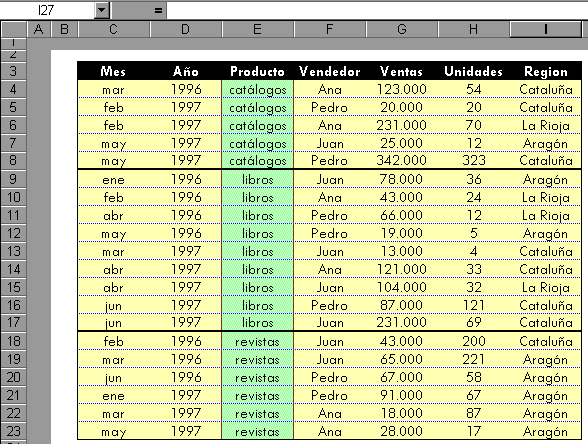Select the Unidades cell showing 221
The height and width of the screenshot is (444, 588).
(474, 359)
